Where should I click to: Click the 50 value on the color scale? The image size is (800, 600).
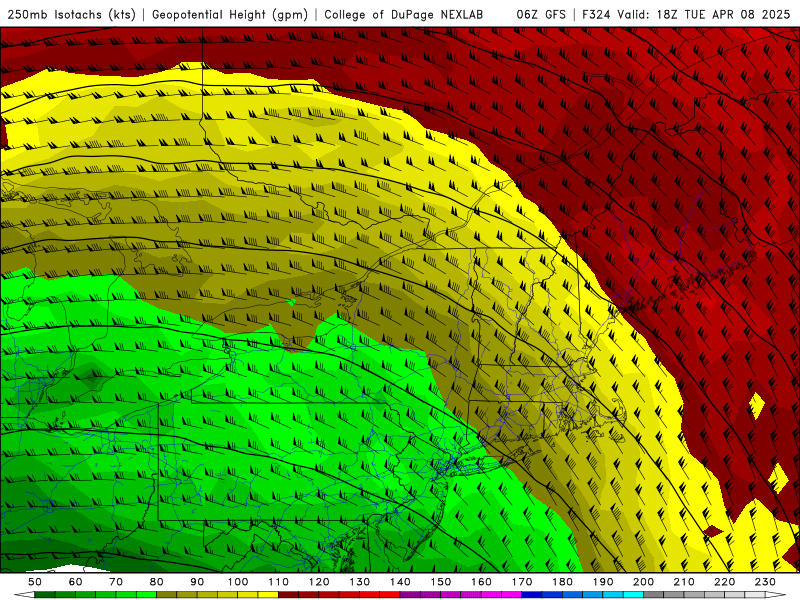[x=35, y=582]
